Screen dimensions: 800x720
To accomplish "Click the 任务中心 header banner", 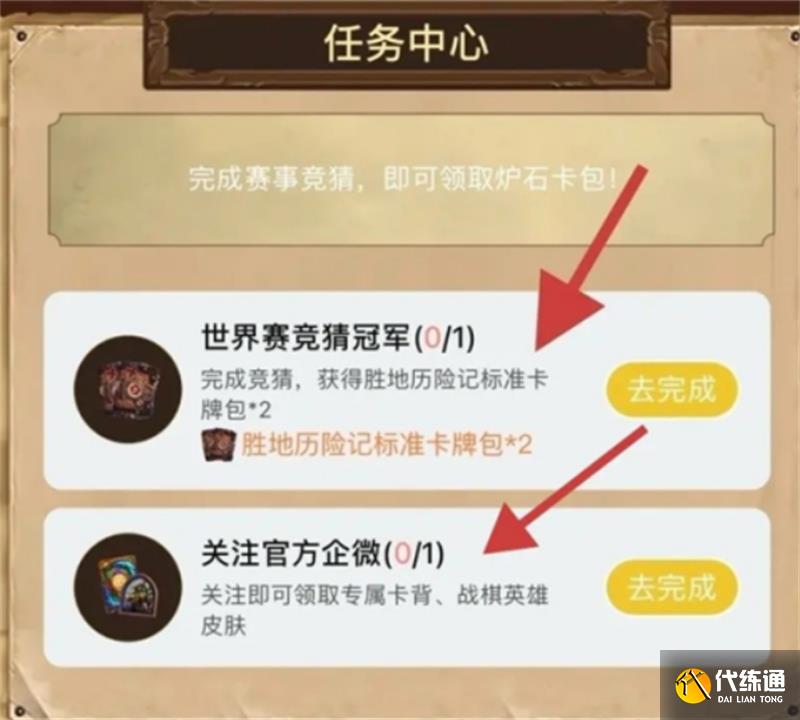I will tap(407, 45).
